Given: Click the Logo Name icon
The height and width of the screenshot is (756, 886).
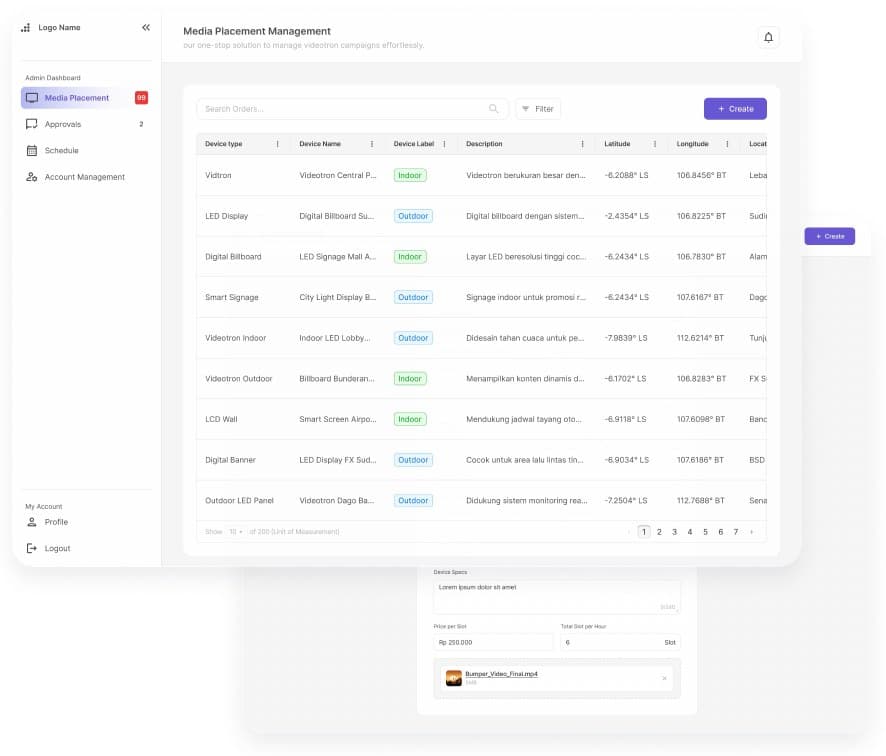Looking at the screenshot, I should 25,27.
